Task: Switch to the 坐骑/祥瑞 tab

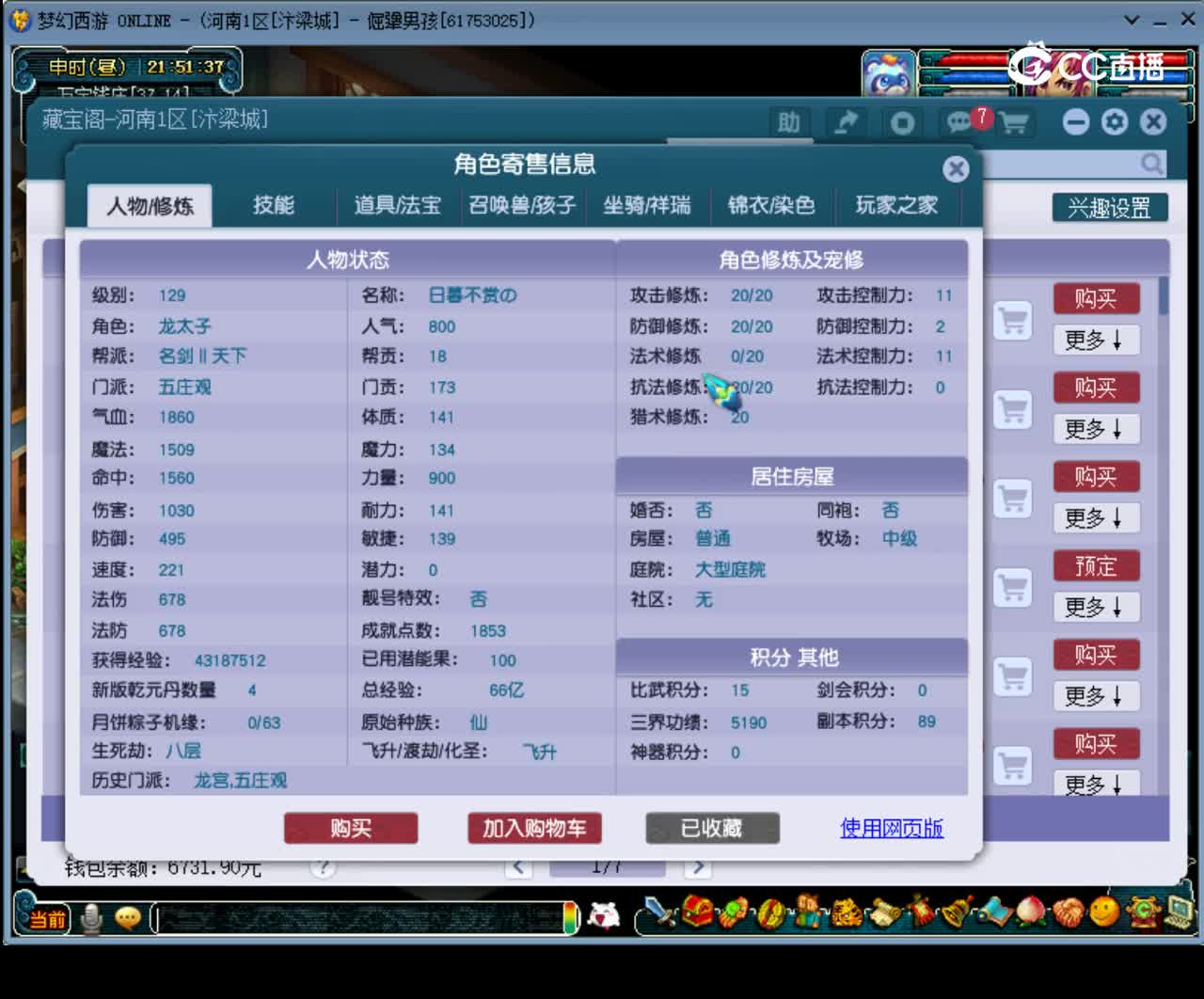Action: pyautogui.click(x=647, y=205)
